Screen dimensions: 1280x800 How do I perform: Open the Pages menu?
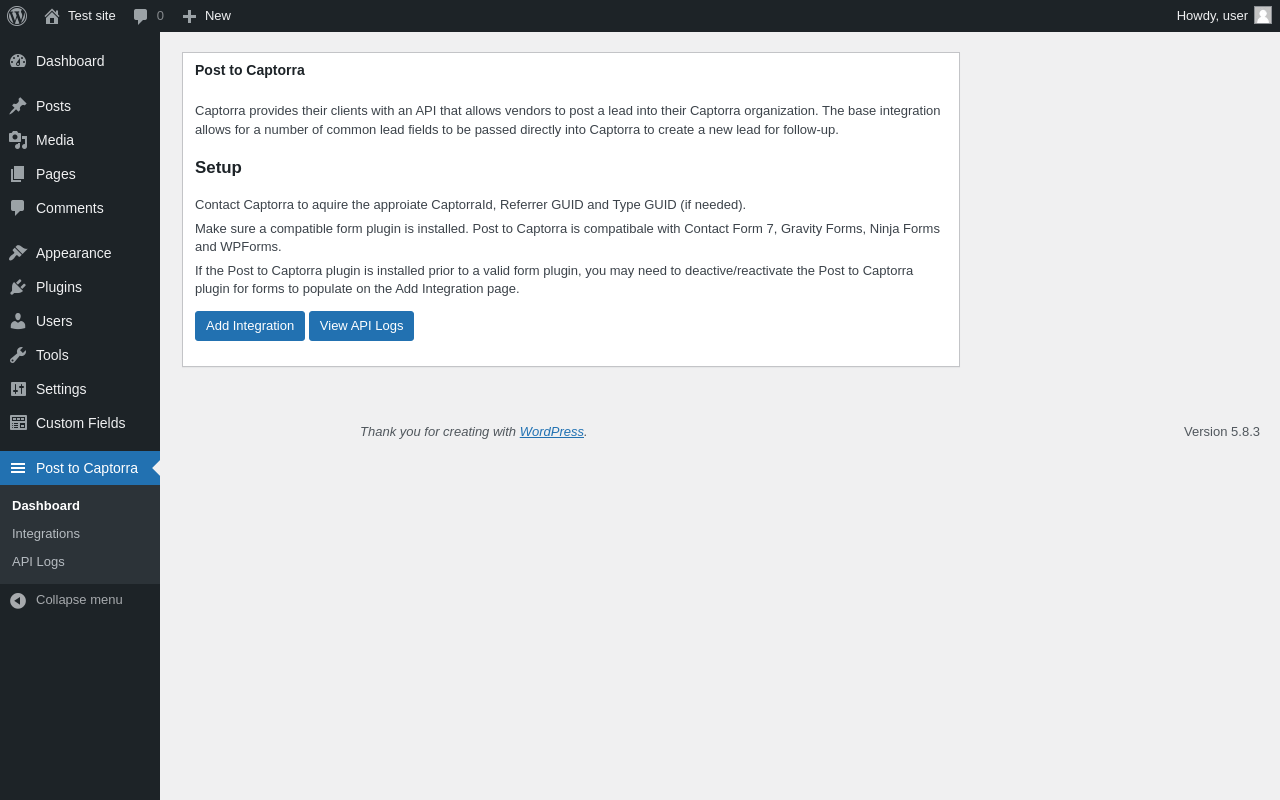pos(80,174)
